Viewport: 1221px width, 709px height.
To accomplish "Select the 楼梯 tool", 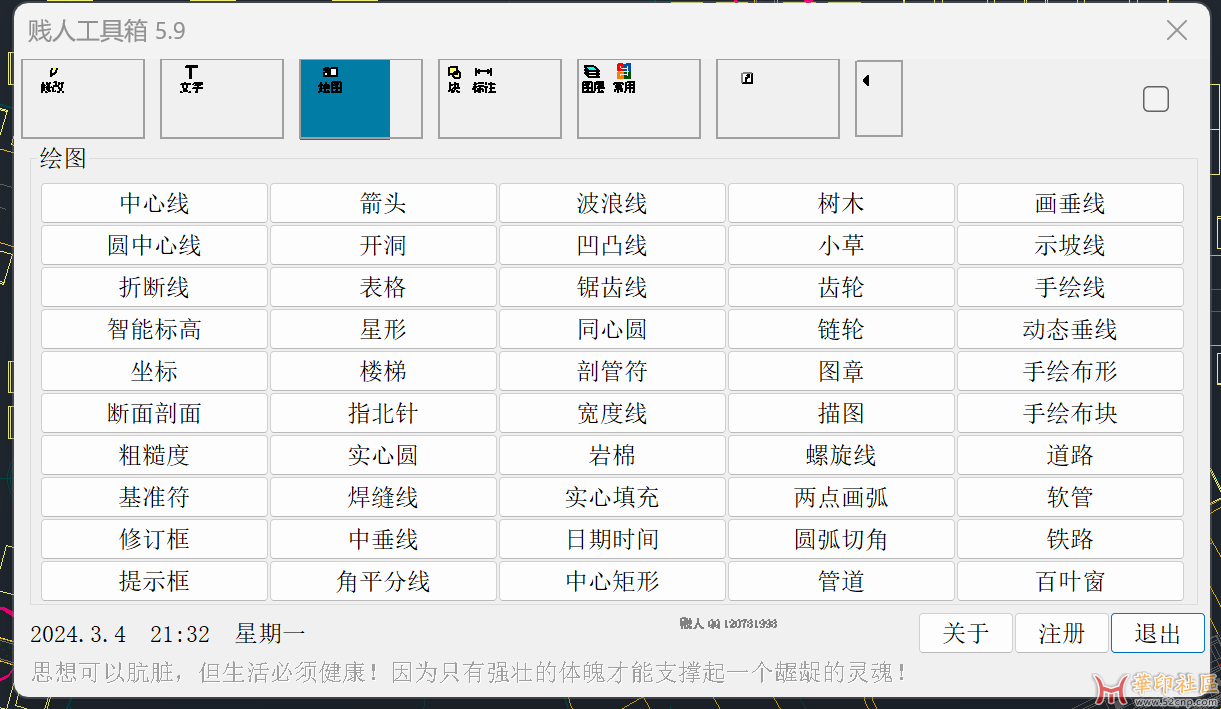I will 383,371.
